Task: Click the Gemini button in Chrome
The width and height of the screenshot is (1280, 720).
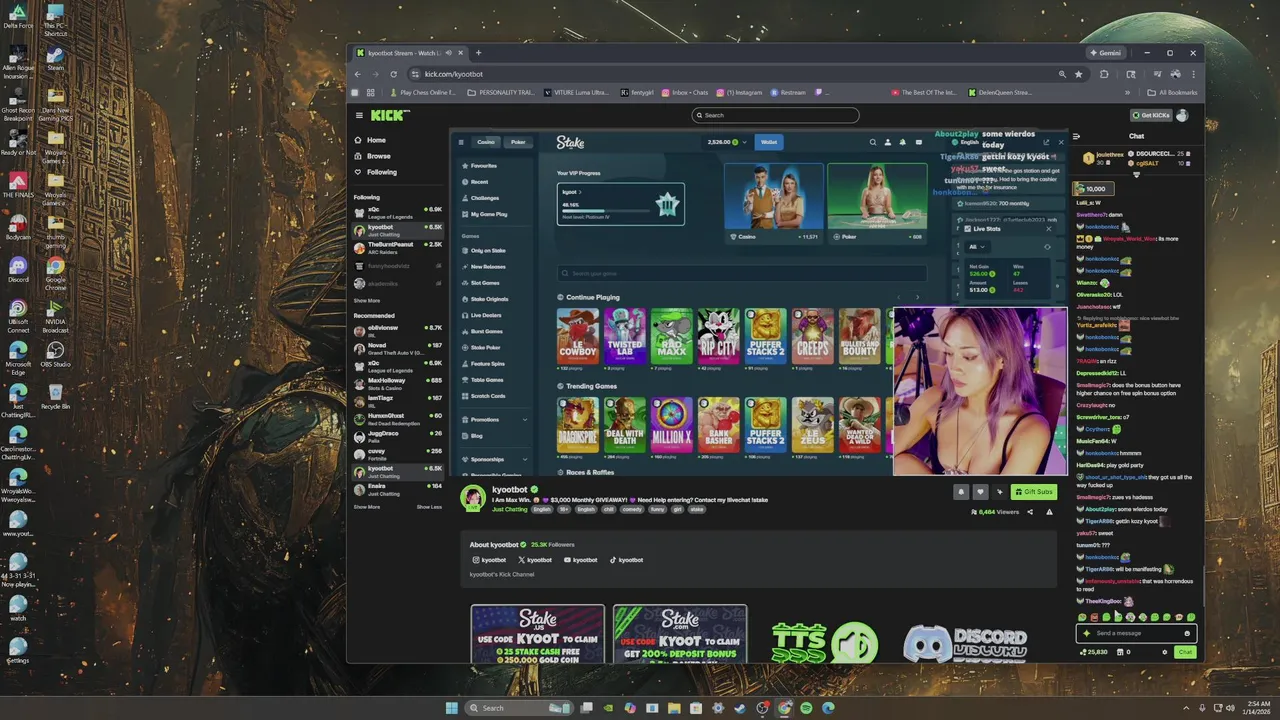Action: click(x=1106, y=52)
